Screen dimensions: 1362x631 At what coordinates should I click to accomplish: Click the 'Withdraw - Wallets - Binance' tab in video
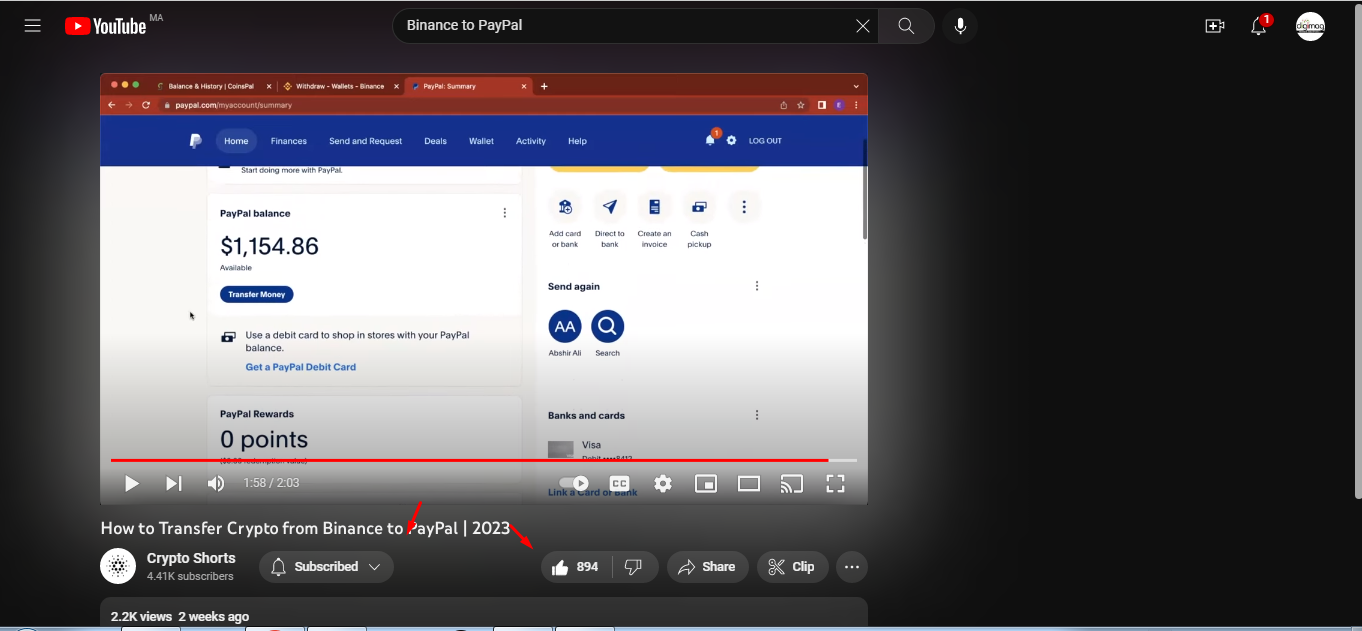click(339, 86)
